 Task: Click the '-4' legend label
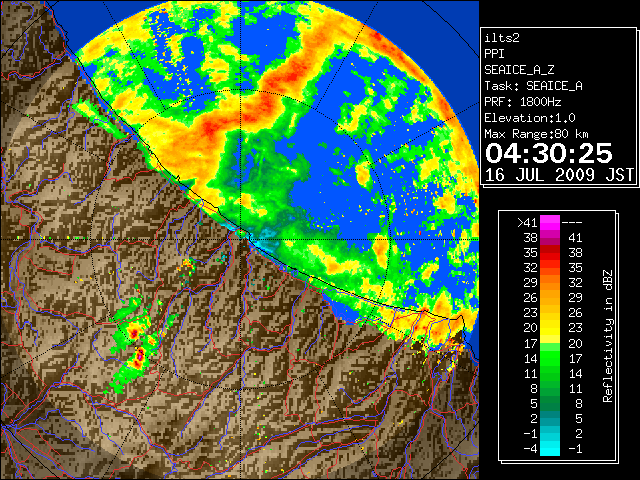531,448
